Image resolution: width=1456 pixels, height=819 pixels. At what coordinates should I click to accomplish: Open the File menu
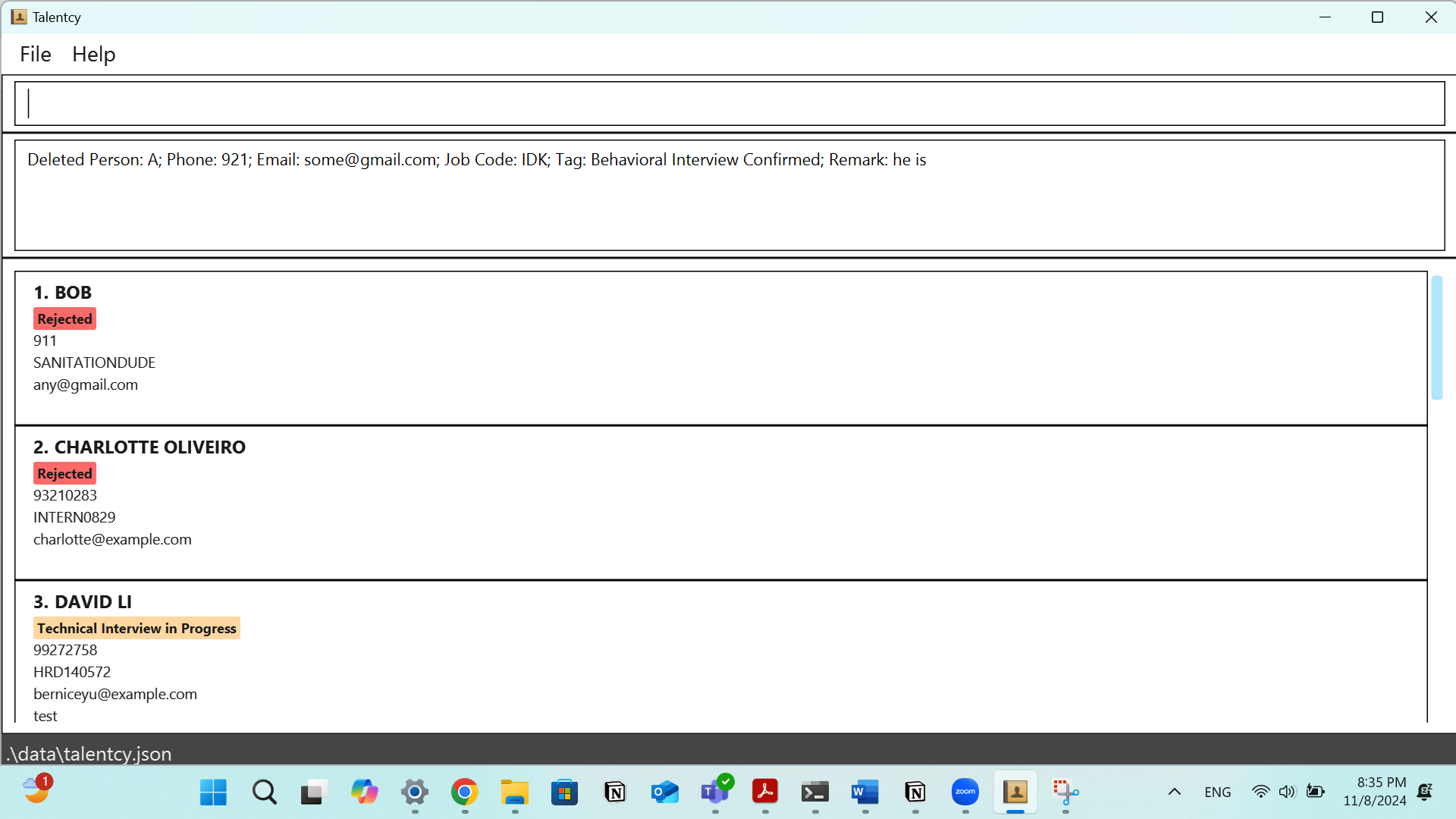(x=36, y=54)
